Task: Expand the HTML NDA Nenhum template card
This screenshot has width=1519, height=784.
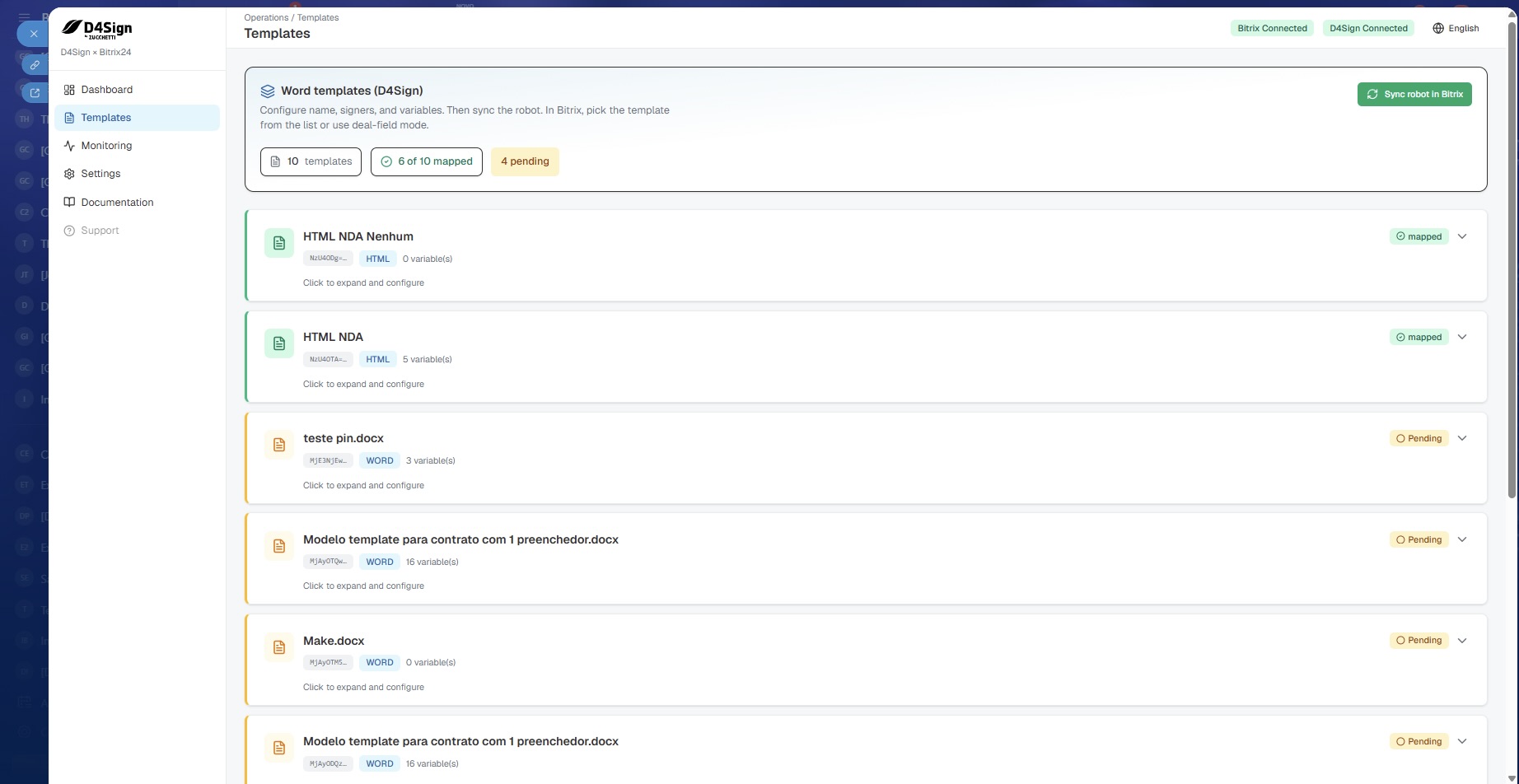Action: pyautogui.click(x=1462, y=236)
